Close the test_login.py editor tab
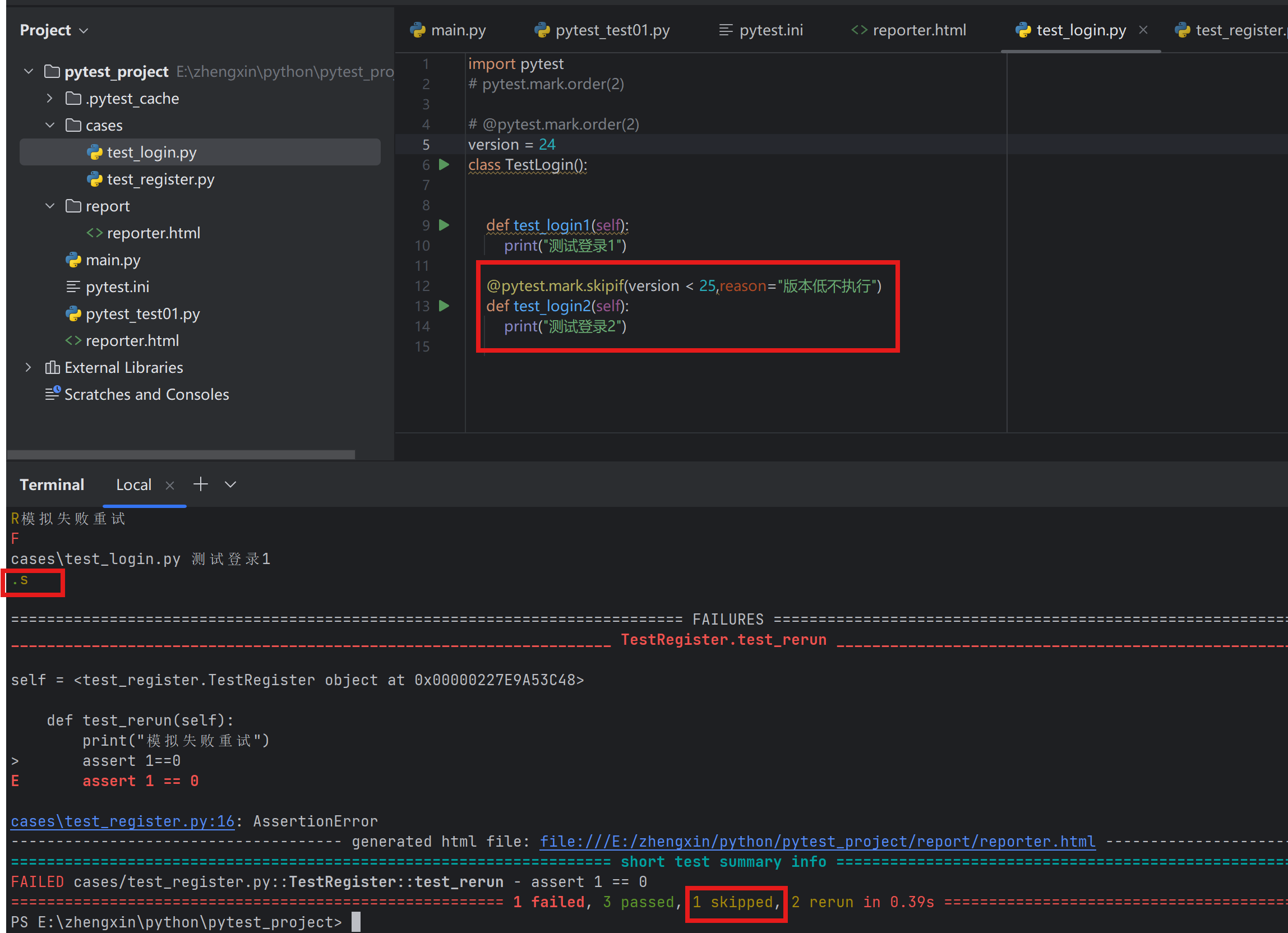Viewport: 1288px width, 933px height. [1143, 30]
